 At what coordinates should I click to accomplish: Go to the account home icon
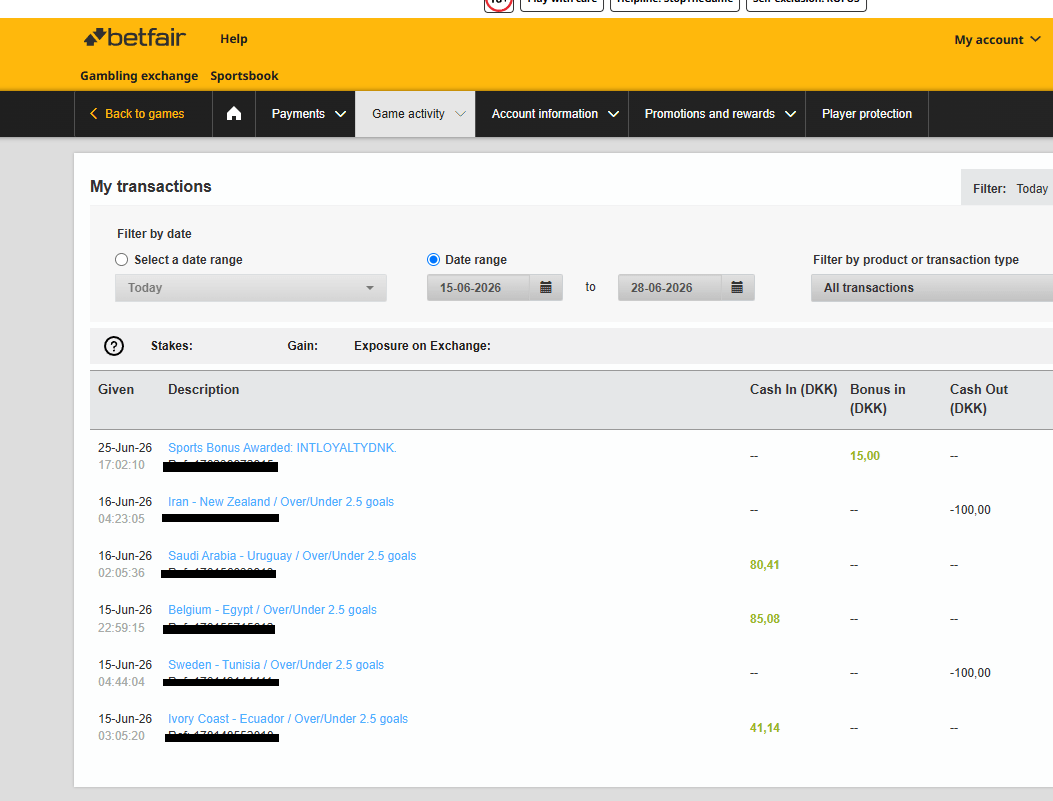(x=234, y=113)
